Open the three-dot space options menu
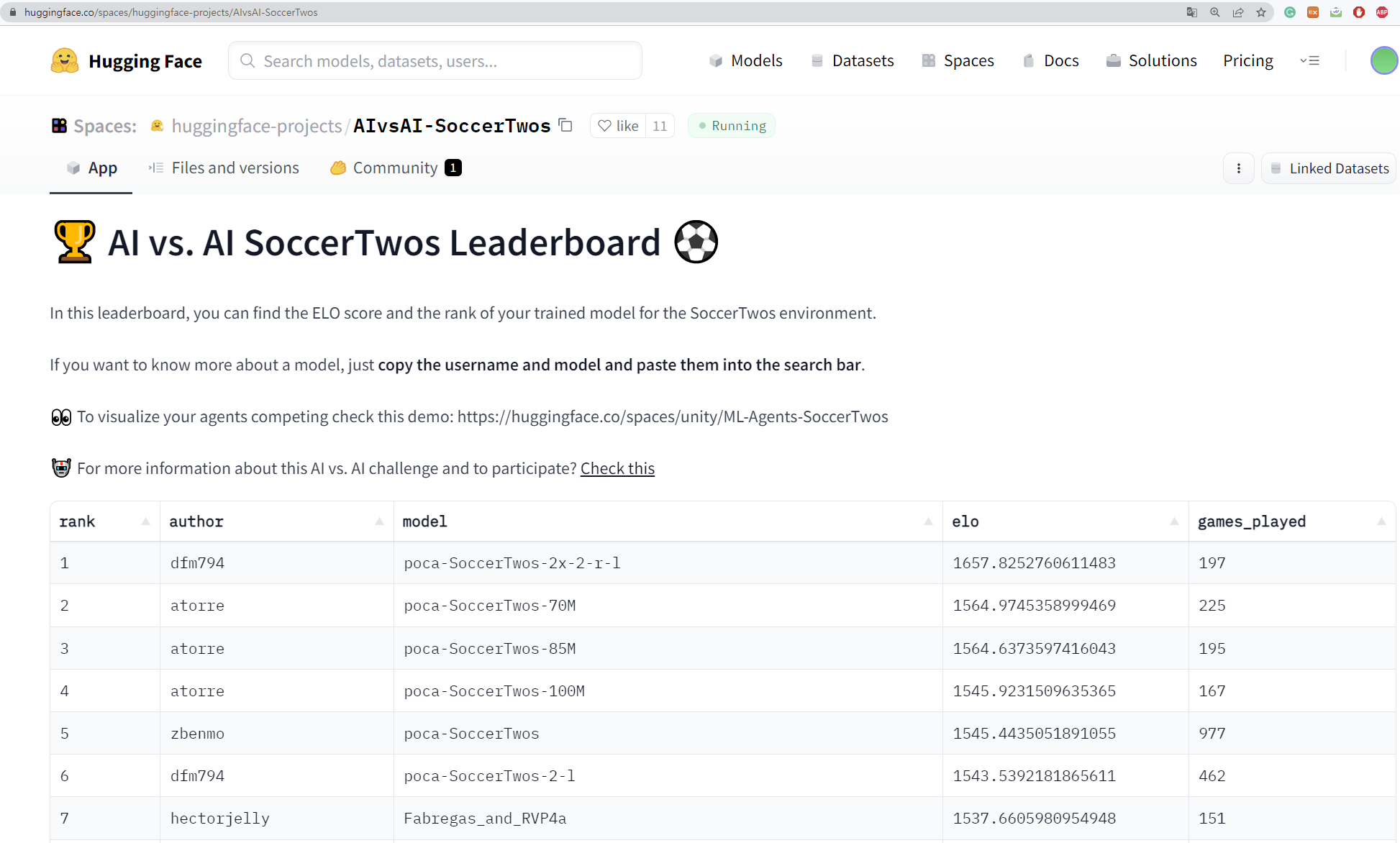 click(x=1238, y=168)
